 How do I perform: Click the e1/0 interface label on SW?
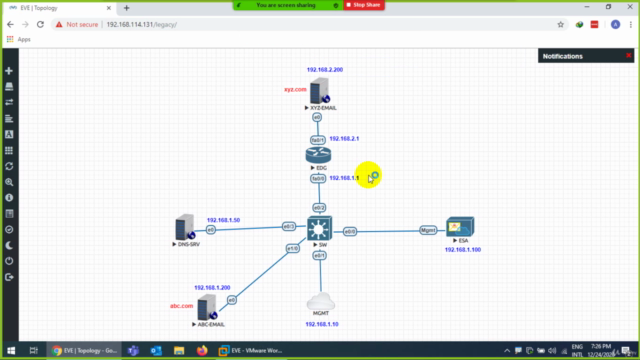293,248
